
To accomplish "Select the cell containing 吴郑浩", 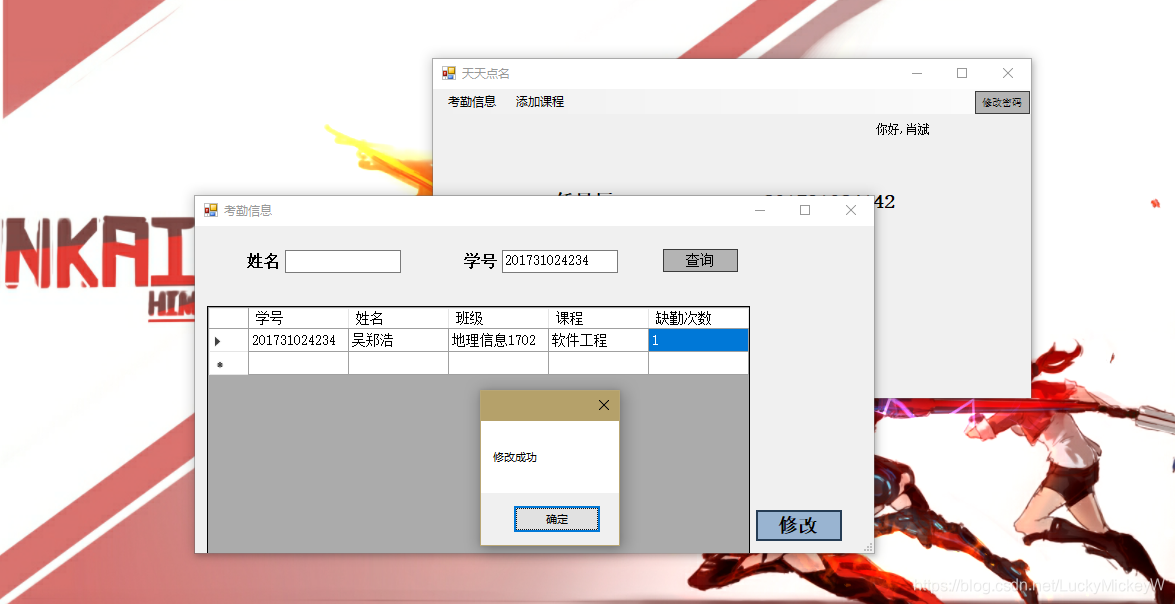I will click(396, 340).
